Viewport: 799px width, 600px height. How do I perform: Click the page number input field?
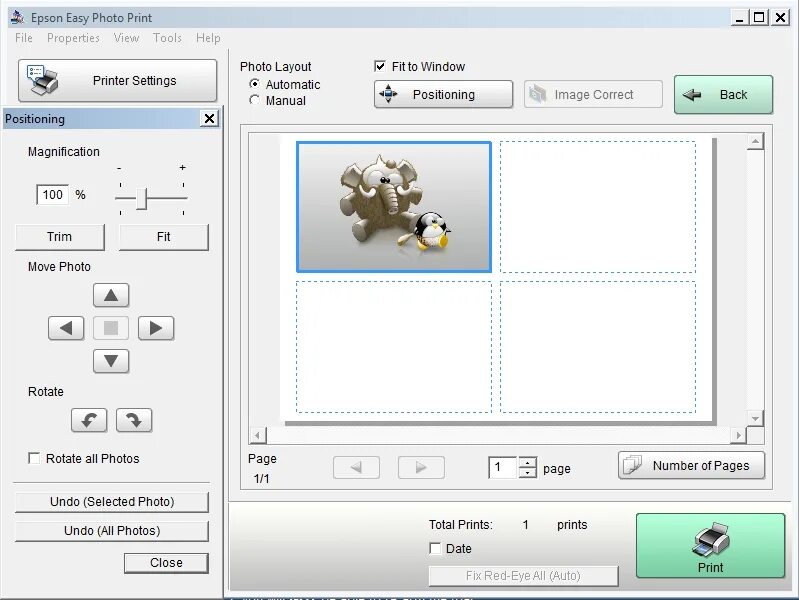click(503, 467)
